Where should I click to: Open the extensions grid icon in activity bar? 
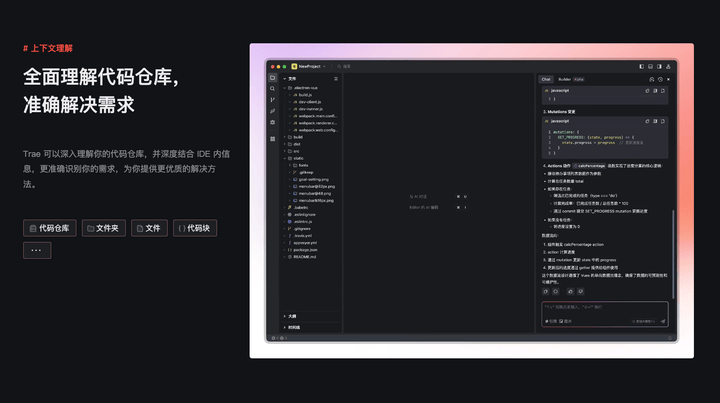click(273, 139)
